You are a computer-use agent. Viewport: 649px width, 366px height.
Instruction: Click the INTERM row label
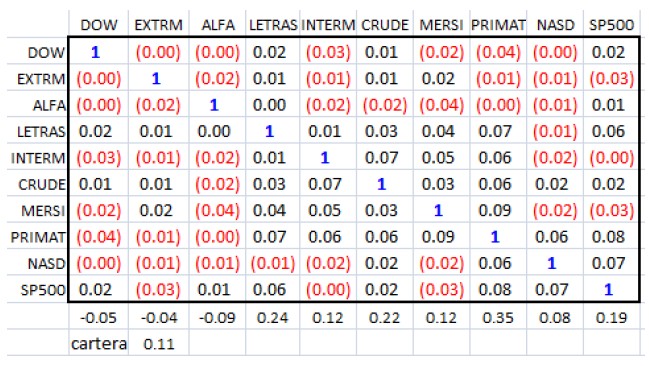(38, 158)
